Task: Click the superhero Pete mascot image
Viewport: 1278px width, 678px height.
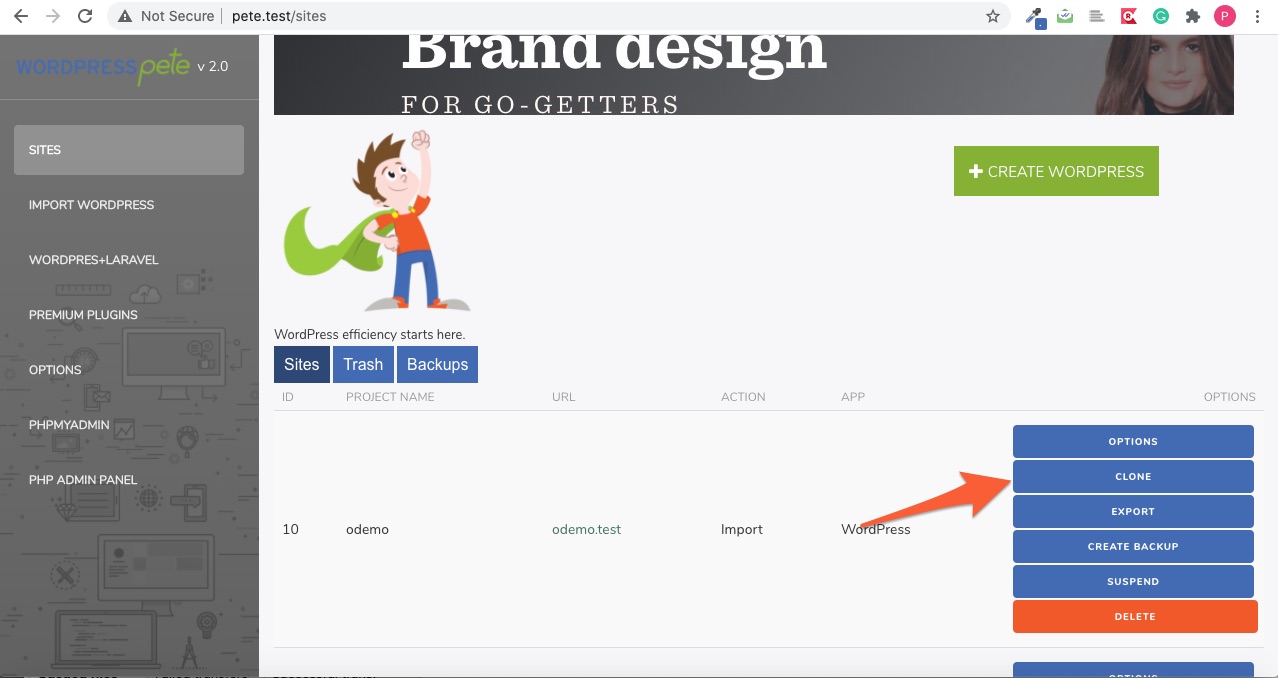Action: tap(376, 221)
